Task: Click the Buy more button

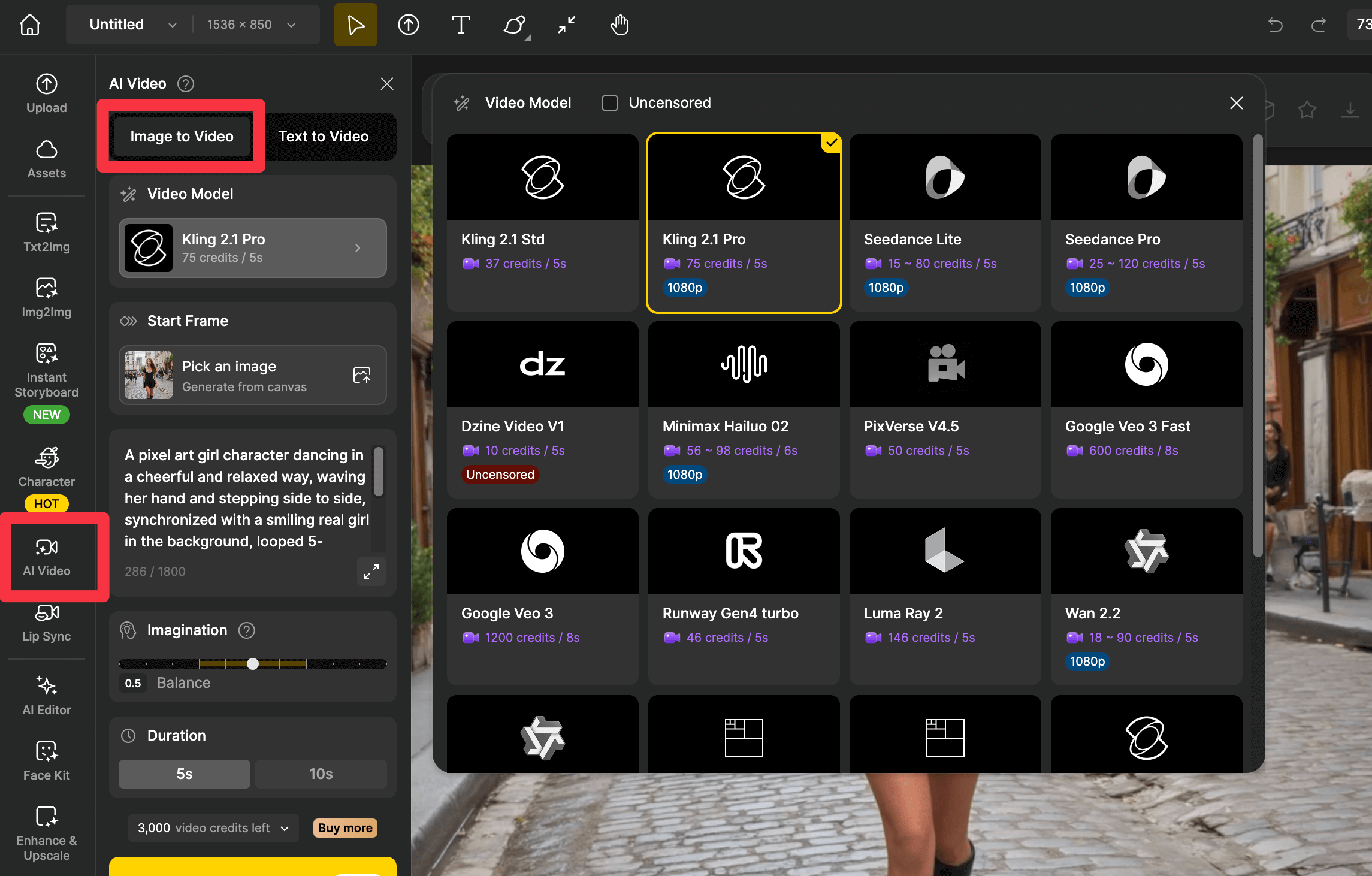Action: tap(345, 828)
